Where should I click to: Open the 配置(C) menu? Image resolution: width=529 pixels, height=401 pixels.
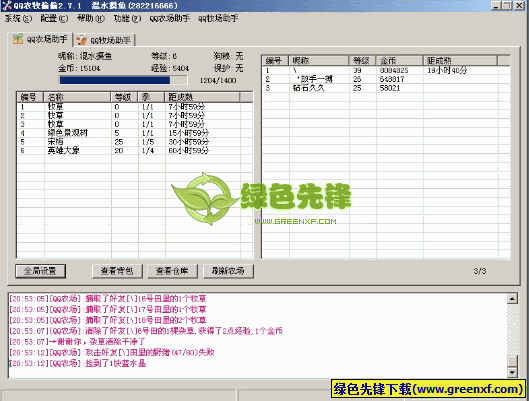[54, 18]
